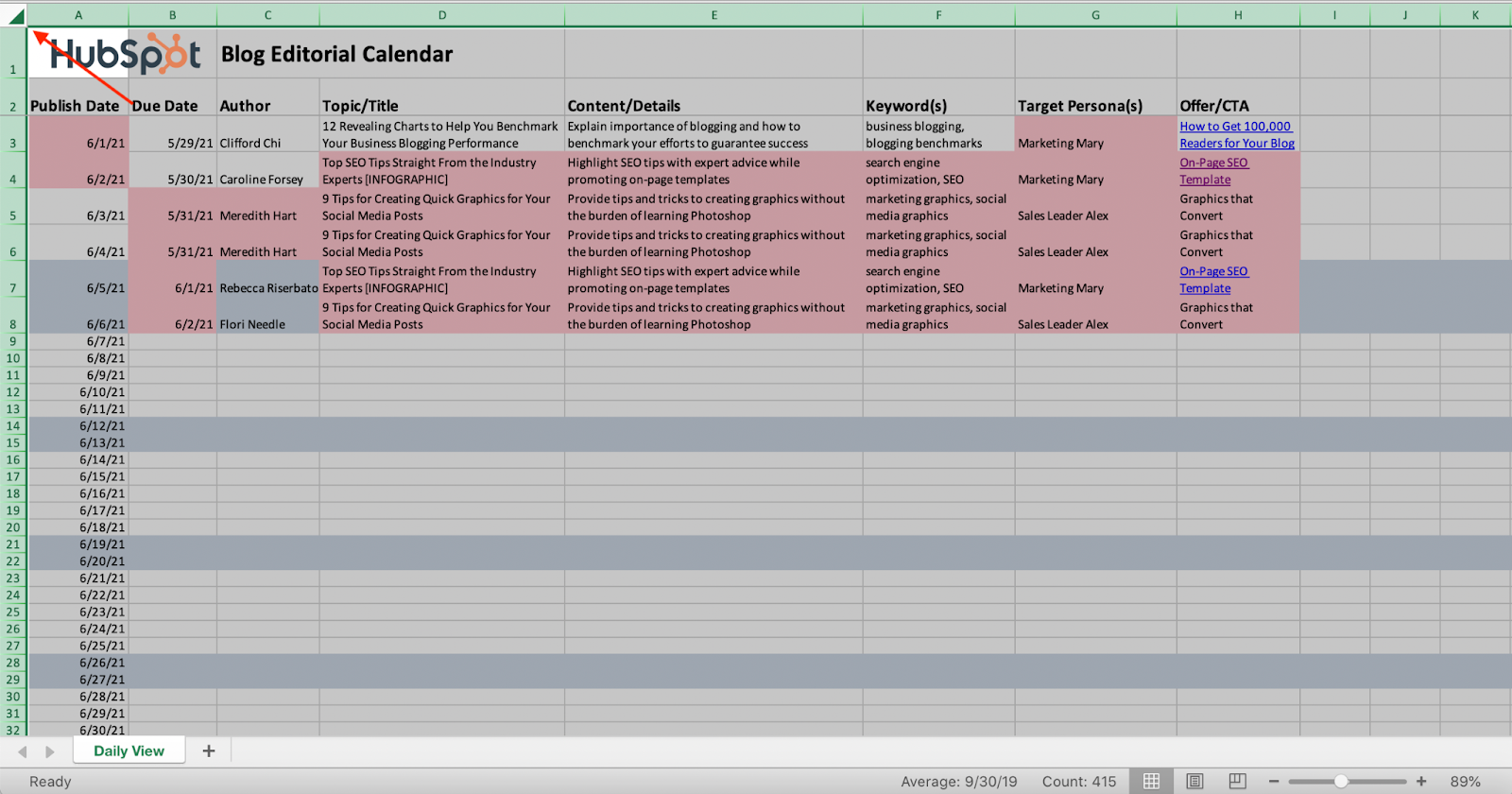The width and height of the screenshot is (1512, 794).
Task: Select column B header
Action: pyautogui.click(x=173, y=15)
